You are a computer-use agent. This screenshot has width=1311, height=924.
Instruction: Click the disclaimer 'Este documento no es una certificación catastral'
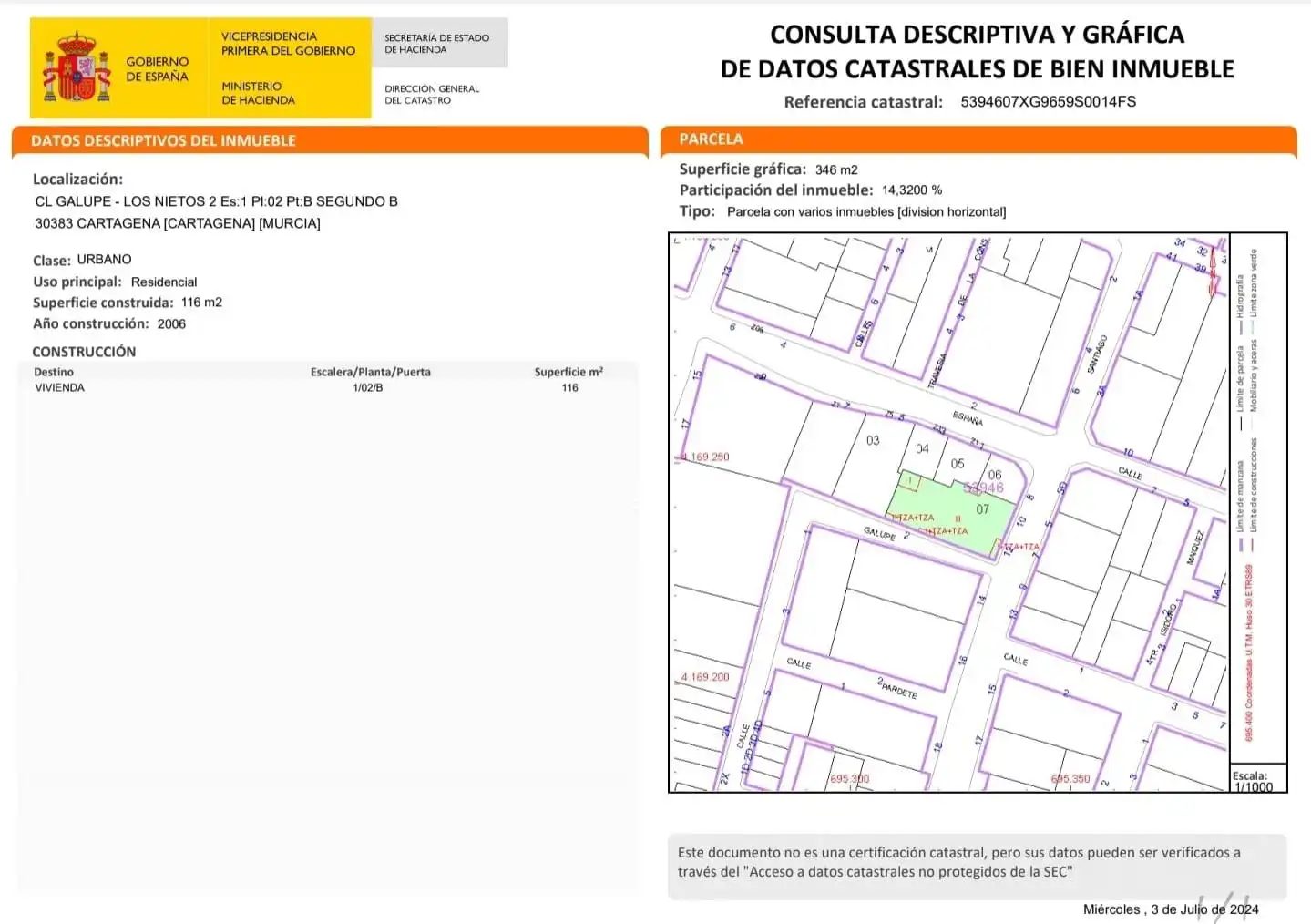pyautogui.click(x=831, y=853)
